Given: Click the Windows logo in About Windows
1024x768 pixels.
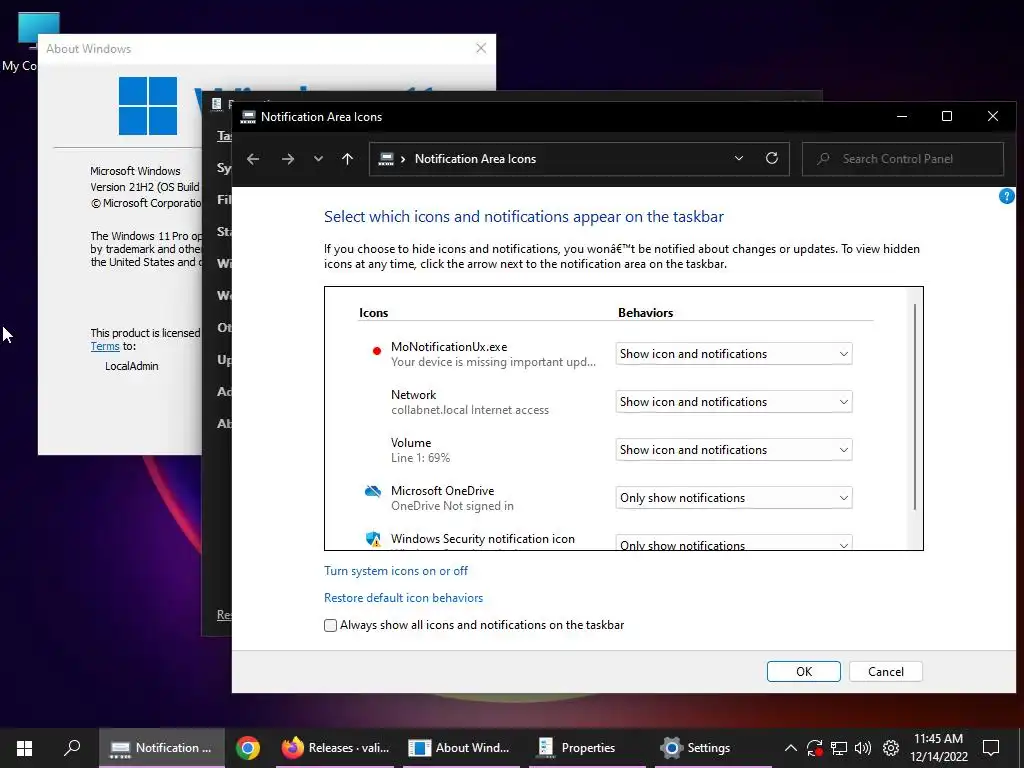Looking at the screenshot, I should tap(148, 106).
